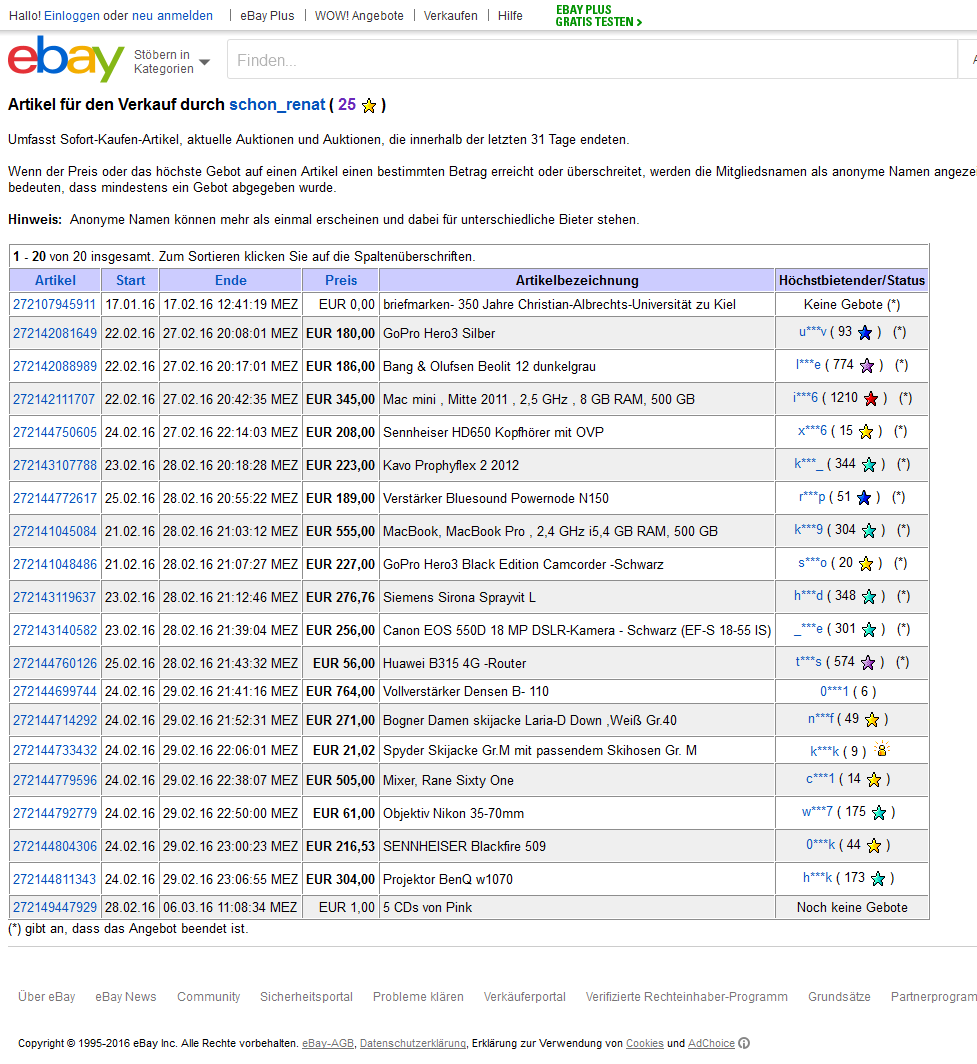Click the turquoise star of bidder w***7
Screen dimensions: 977x1064
[879, 812]
